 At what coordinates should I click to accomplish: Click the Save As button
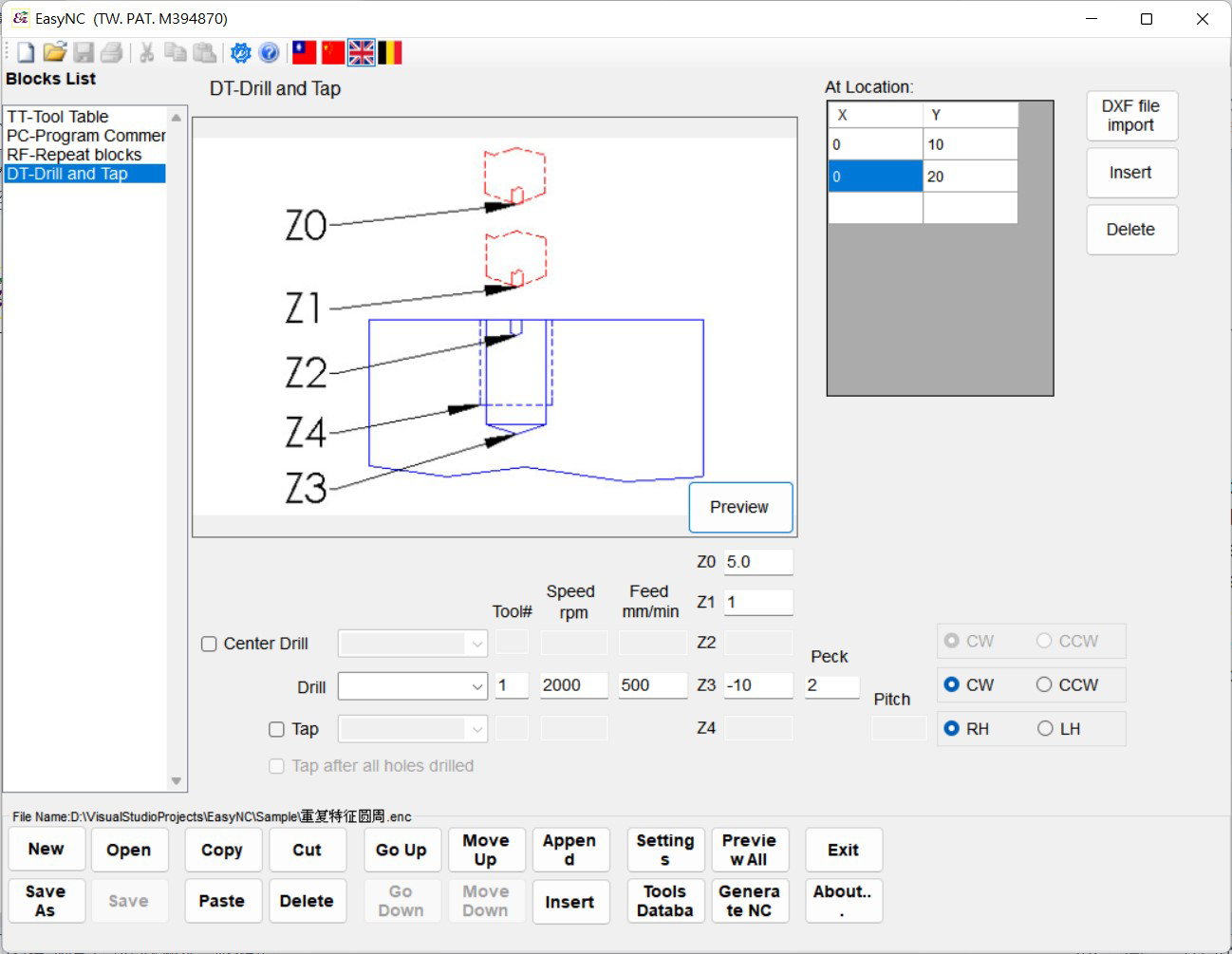pyautogui.click(x=47, y=901)
